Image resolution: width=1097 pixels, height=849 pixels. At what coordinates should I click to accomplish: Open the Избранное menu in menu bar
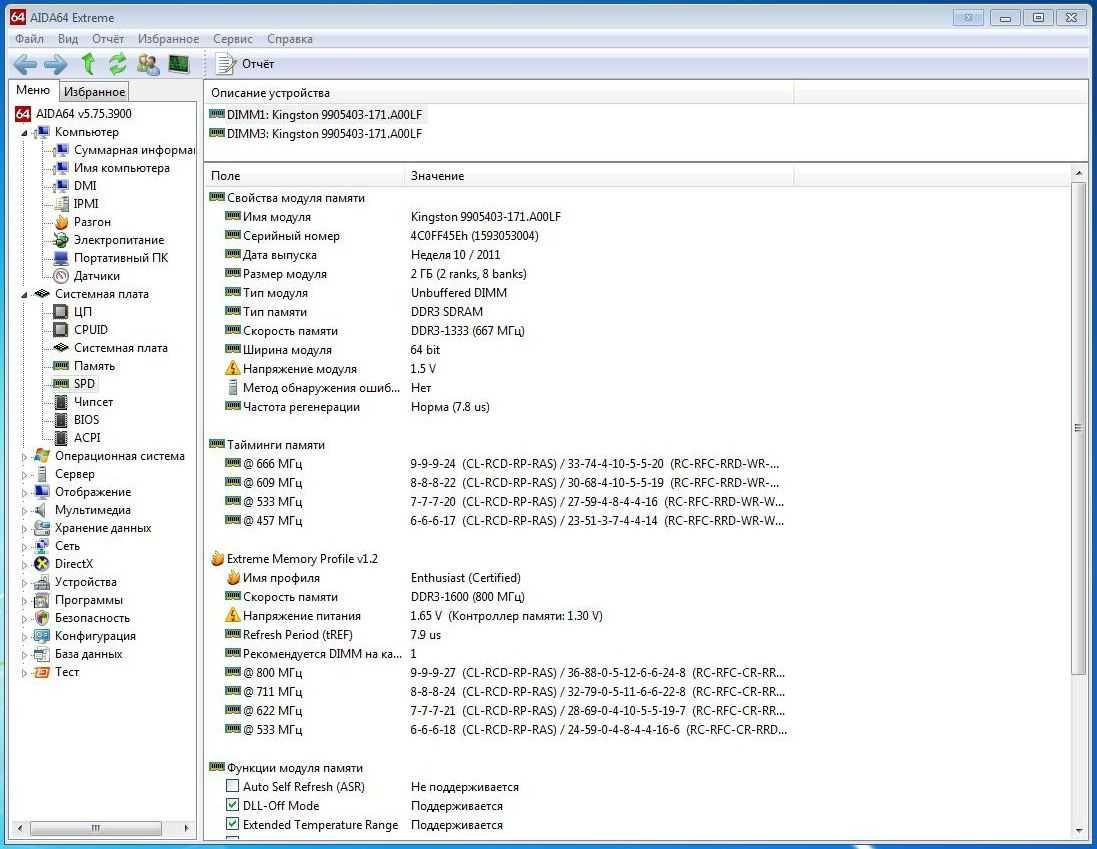point(169,39)
